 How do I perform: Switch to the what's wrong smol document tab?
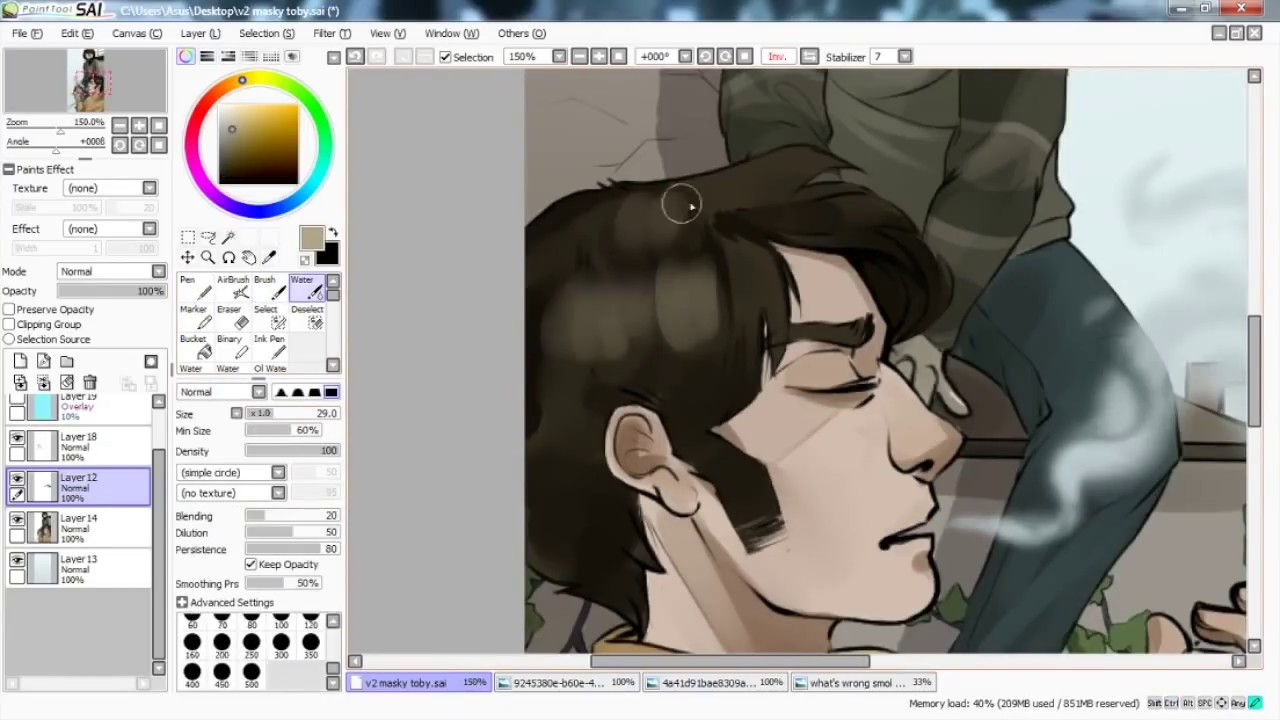[863, 683]
